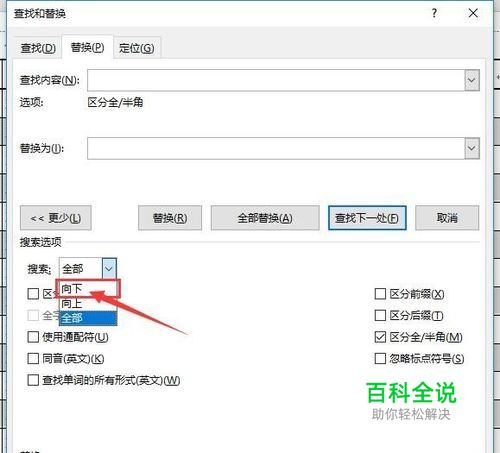Image resolution: width=500 pixels, height=453 pixels.
Task: Click the 替换为 input field
Action: coord(276,148)
